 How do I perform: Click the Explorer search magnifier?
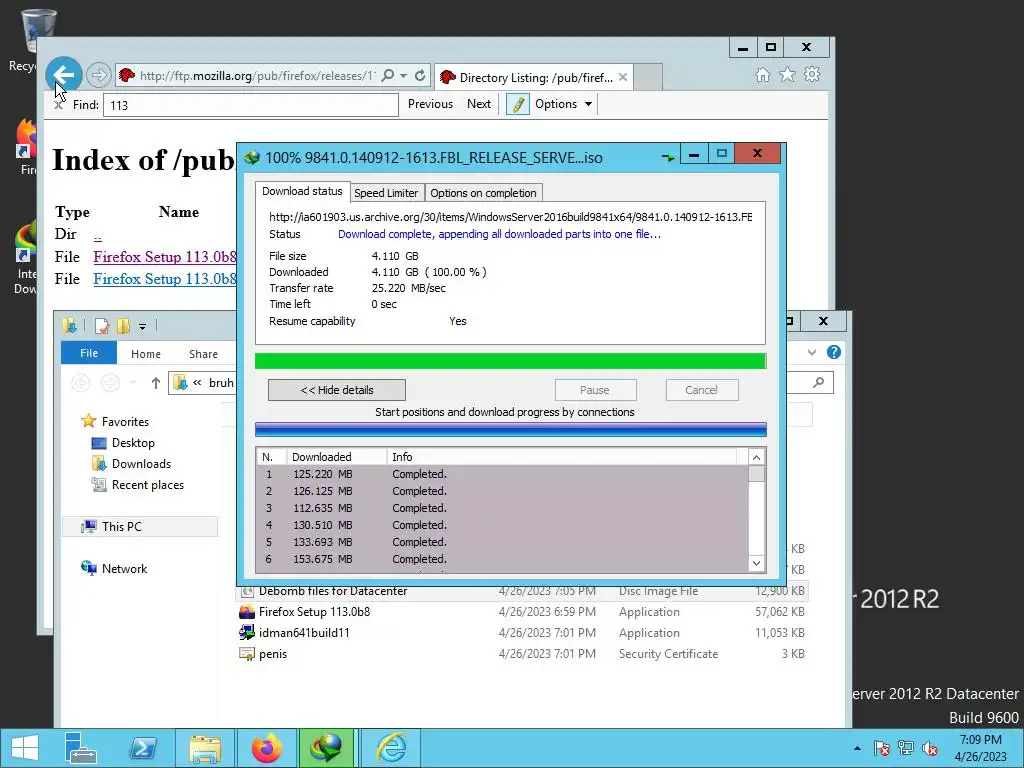[x=818, y=383]
